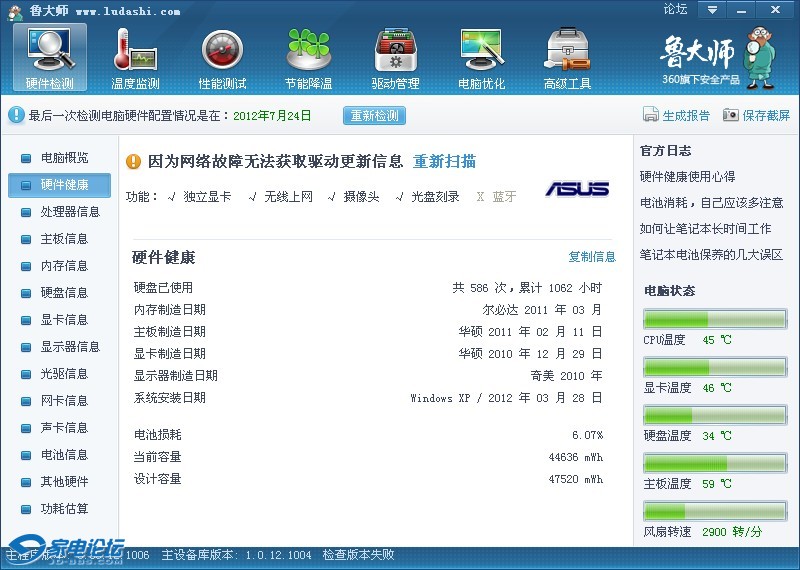Select 显卡信息 in the sidebar
800x570 pixels.
point(64,320)
